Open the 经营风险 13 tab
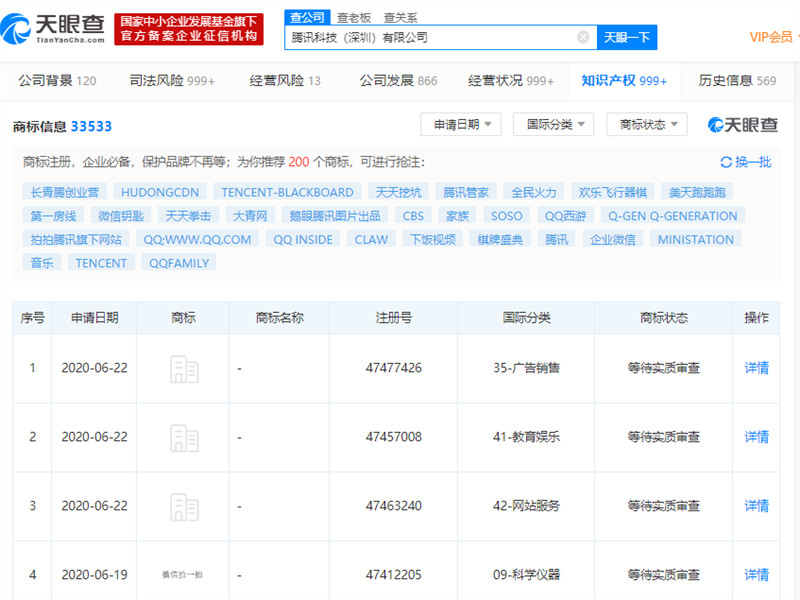The width and height of the screenshot is (800, 600). 285,81
